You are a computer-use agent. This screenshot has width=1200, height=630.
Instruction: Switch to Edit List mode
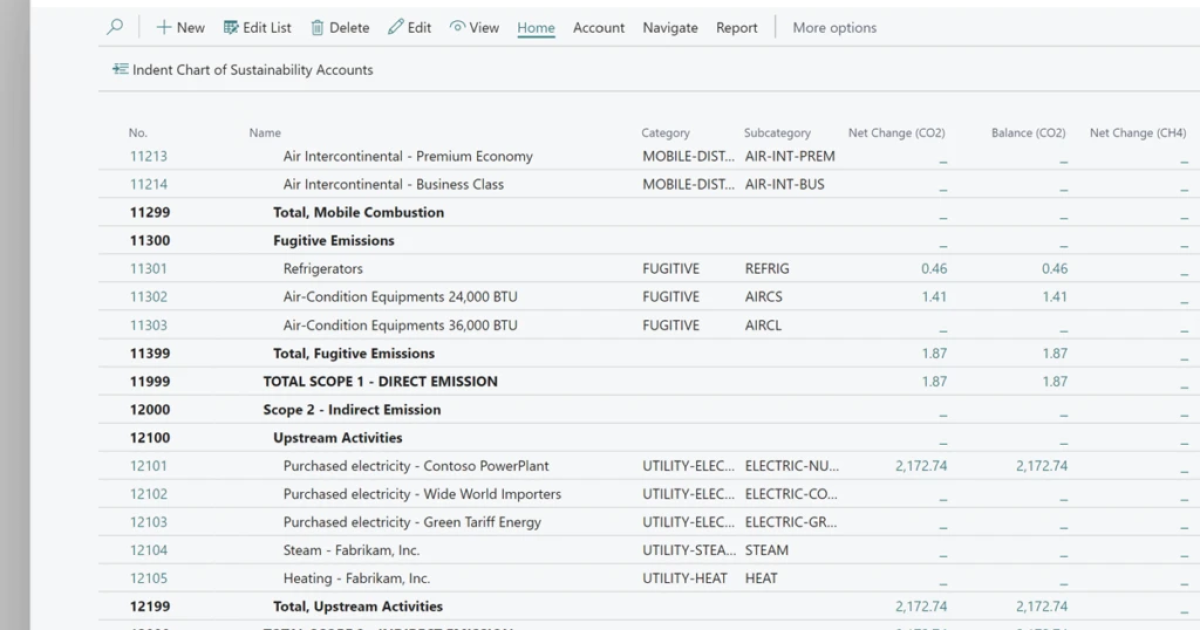[x=257, y=28]
